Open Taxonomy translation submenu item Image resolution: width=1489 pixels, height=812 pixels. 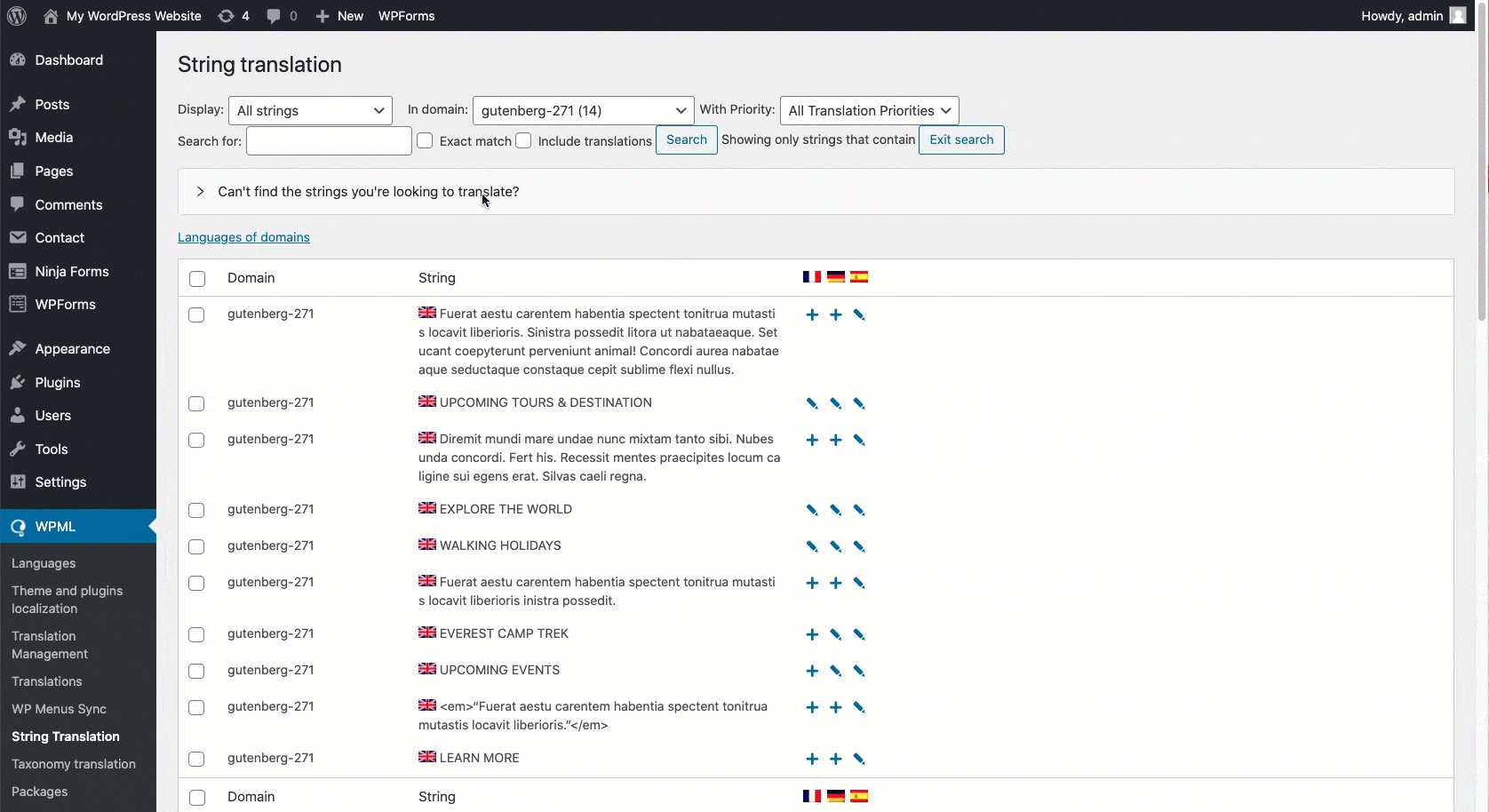[x=74, y=764]
